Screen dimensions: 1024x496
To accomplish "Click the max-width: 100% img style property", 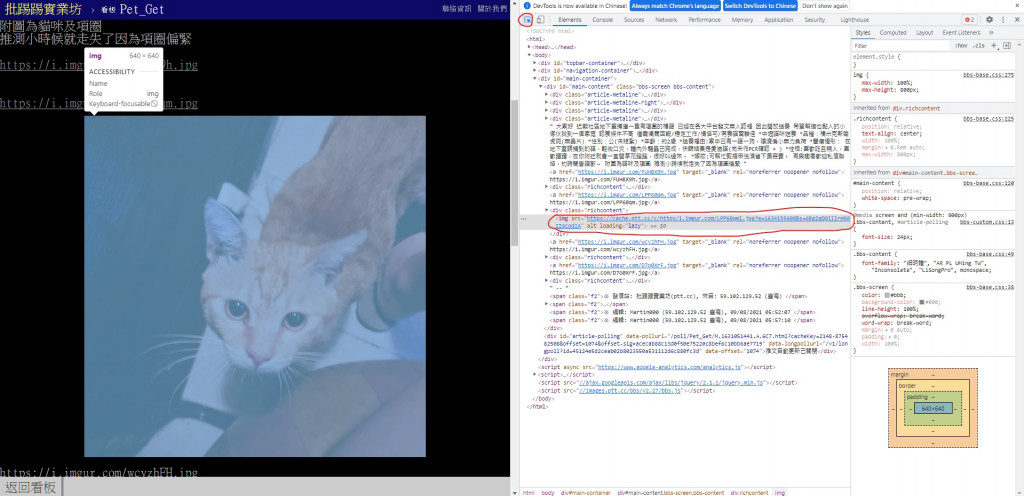I will tap(886, 83).
